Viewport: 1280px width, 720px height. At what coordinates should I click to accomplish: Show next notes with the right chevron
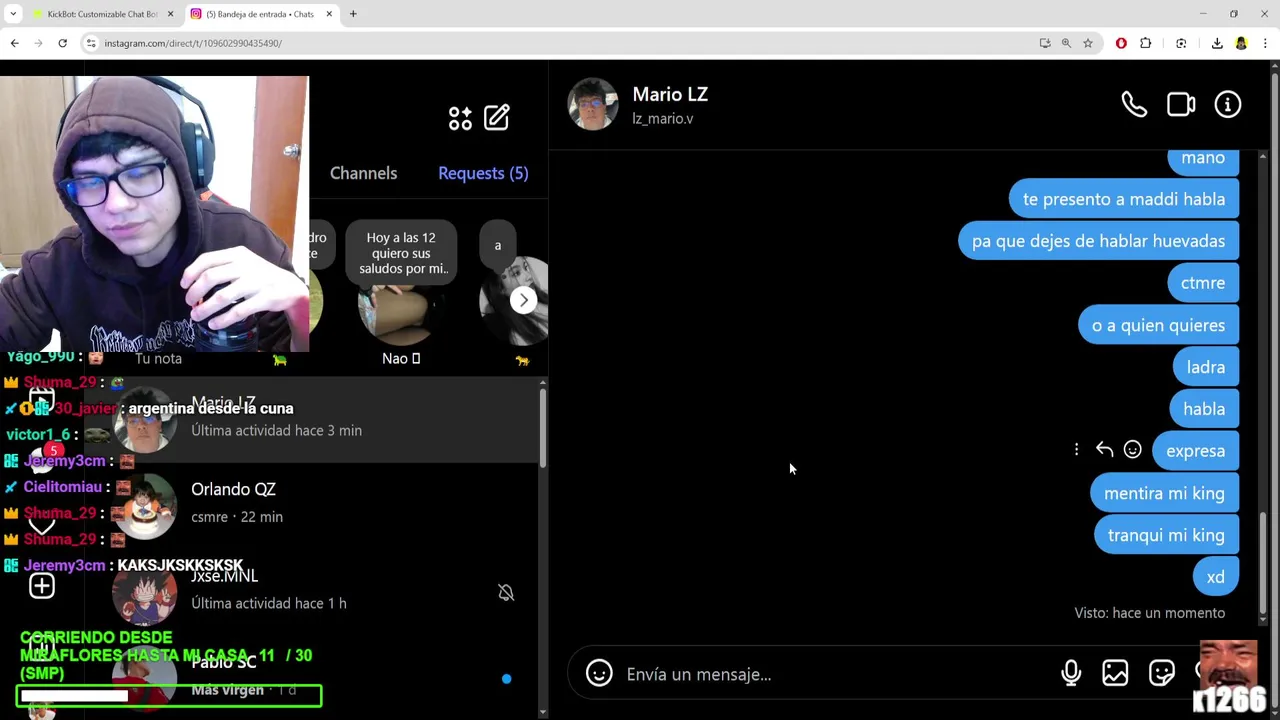point(523,300)
